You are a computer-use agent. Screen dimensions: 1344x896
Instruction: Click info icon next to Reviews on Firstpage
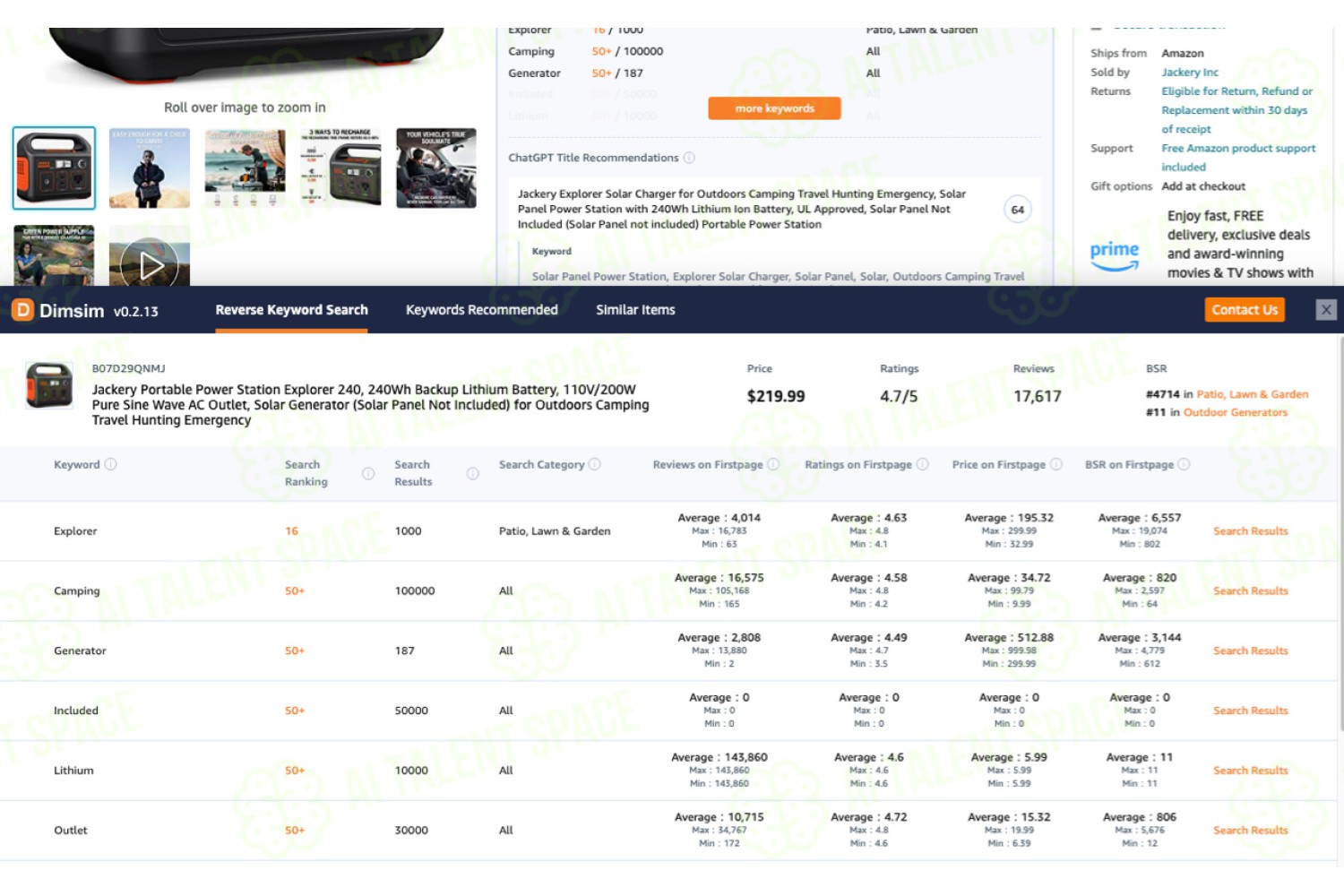pos(773,464)
